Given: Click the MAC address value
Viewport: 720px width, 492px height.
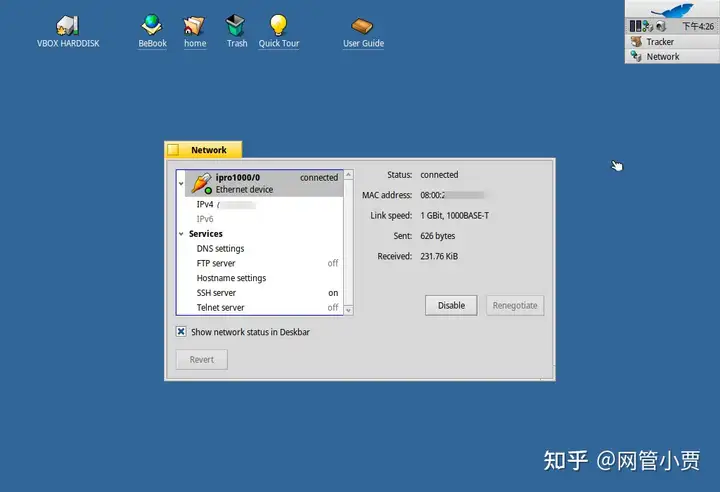Looking at the screenshot, I should tap(452, 195).
